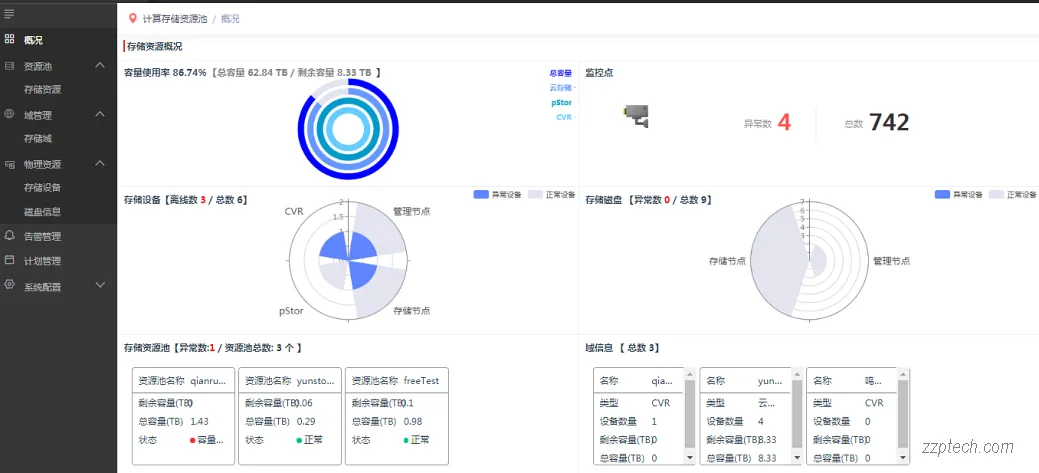Click the pStor label on radar chart
This screenshot has width=1039, height=473.
(x=290, y=310)
